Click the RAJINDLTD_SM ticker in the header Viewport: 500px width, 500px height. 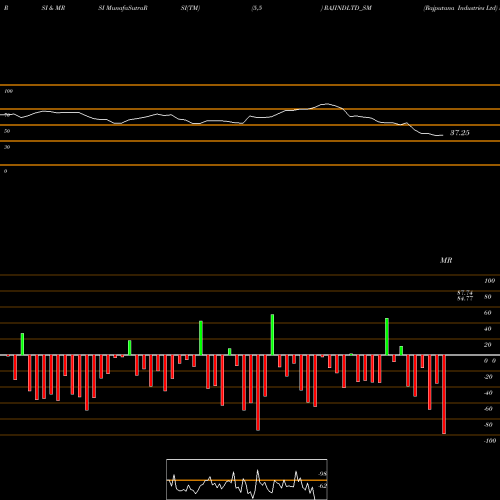pyautogui.click(x=347, y=8)
